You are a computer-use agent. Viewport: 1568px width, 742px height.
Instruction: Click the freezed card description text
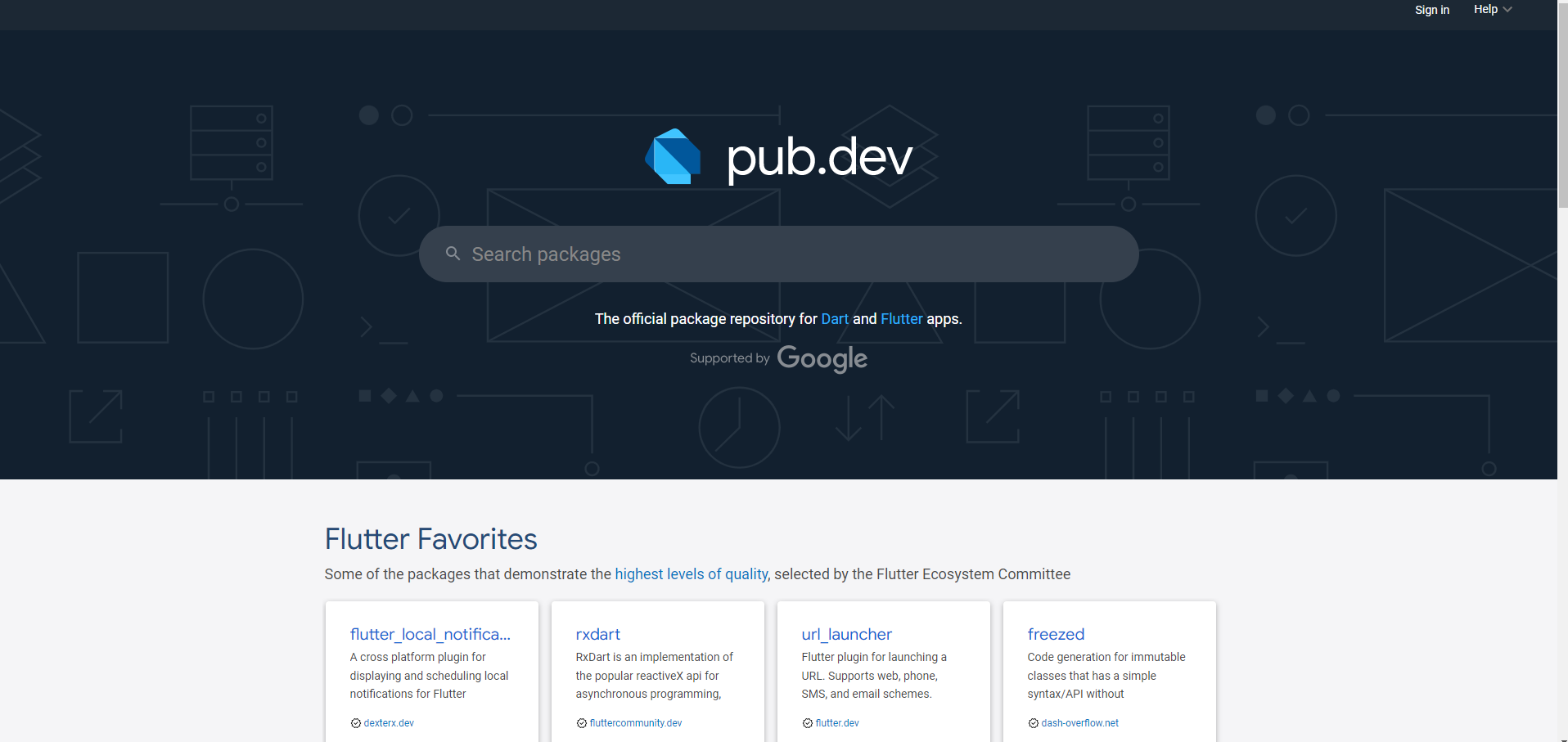point(1106,676)
